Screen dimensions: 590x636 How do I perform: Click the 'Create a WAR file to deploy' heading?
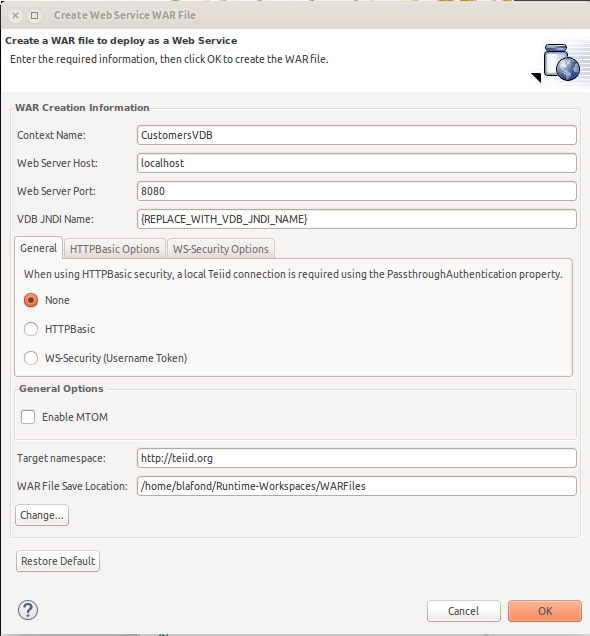point(121,41)
